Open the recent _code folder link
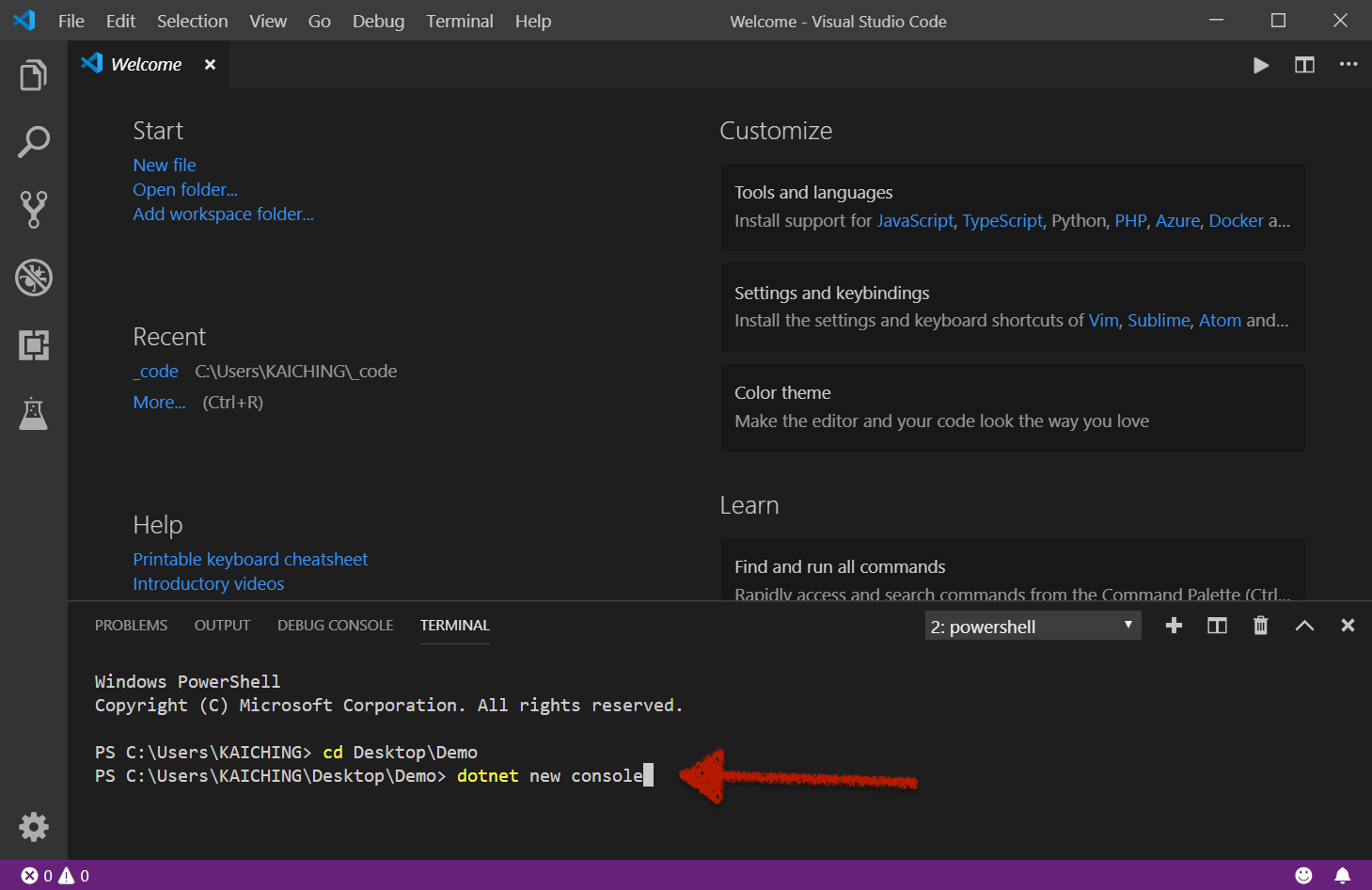 point(156,372)
